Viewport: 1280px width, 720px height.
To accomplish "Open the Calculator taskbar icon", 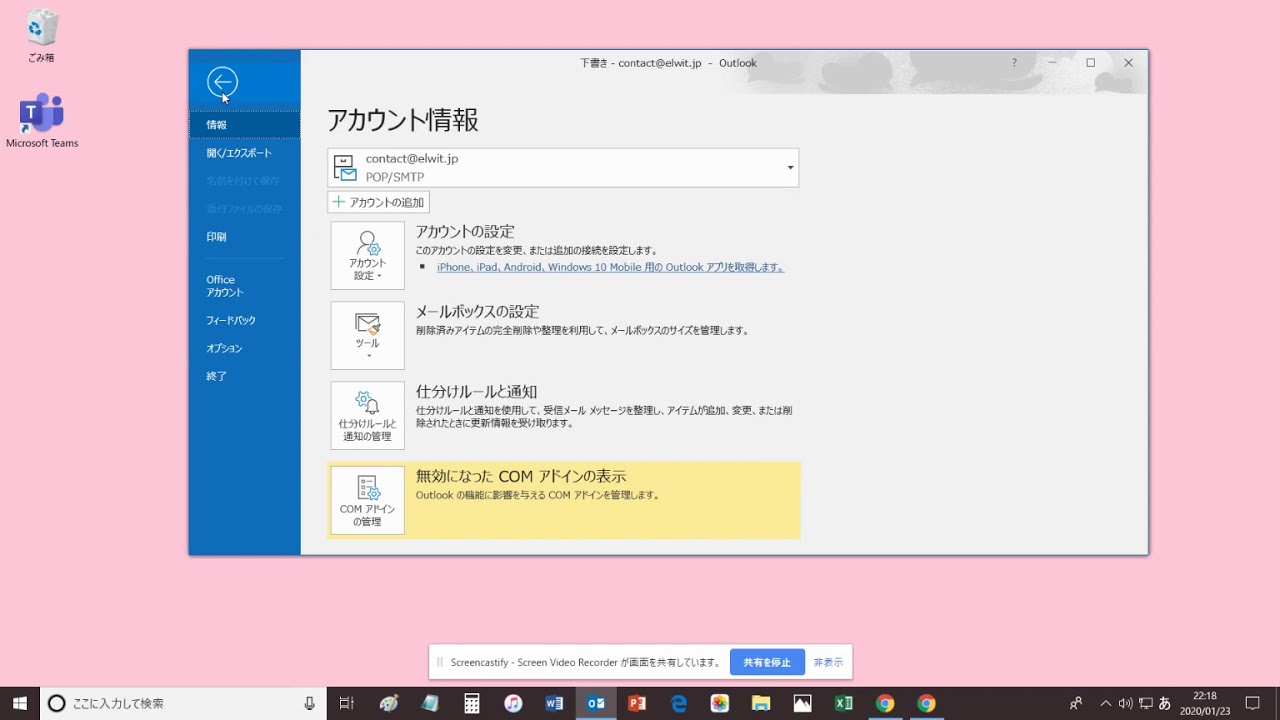I will [x=472, y=703].
